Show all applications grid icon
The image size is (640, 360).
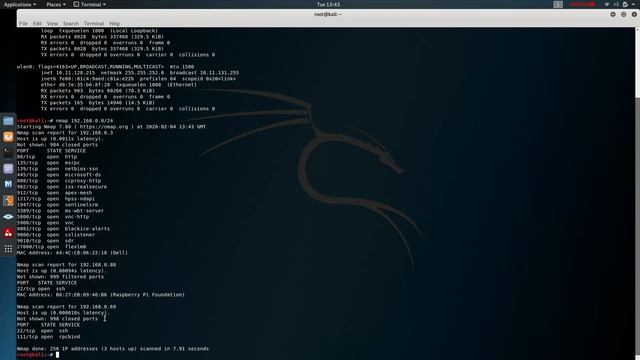pyautogui.click(x=8, y=249)
